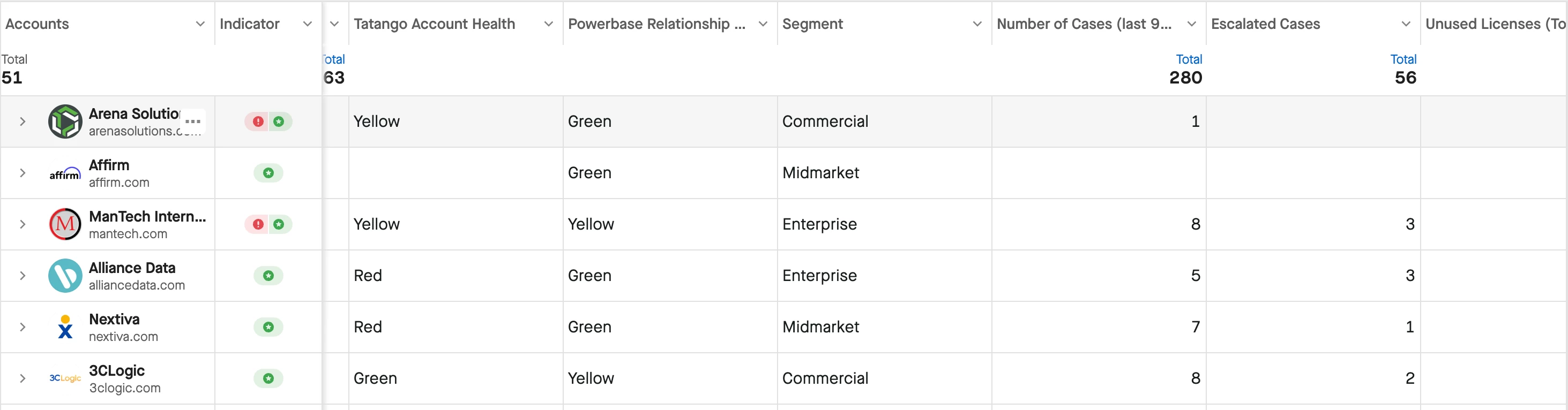Open the Escalated Cases column dropdown
This screenshot has height=410, width=1568.
pos(1406,24)
